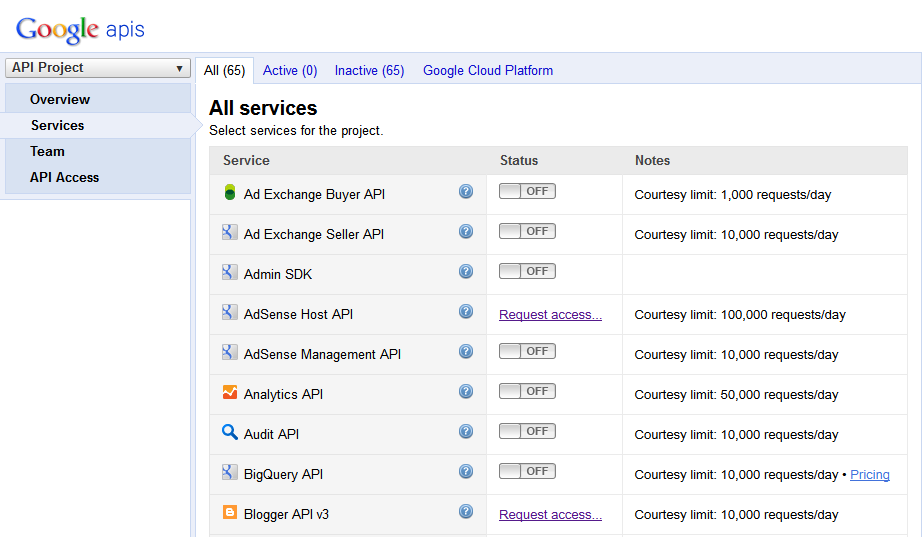Click the Analytics API service name

point(283,394)
